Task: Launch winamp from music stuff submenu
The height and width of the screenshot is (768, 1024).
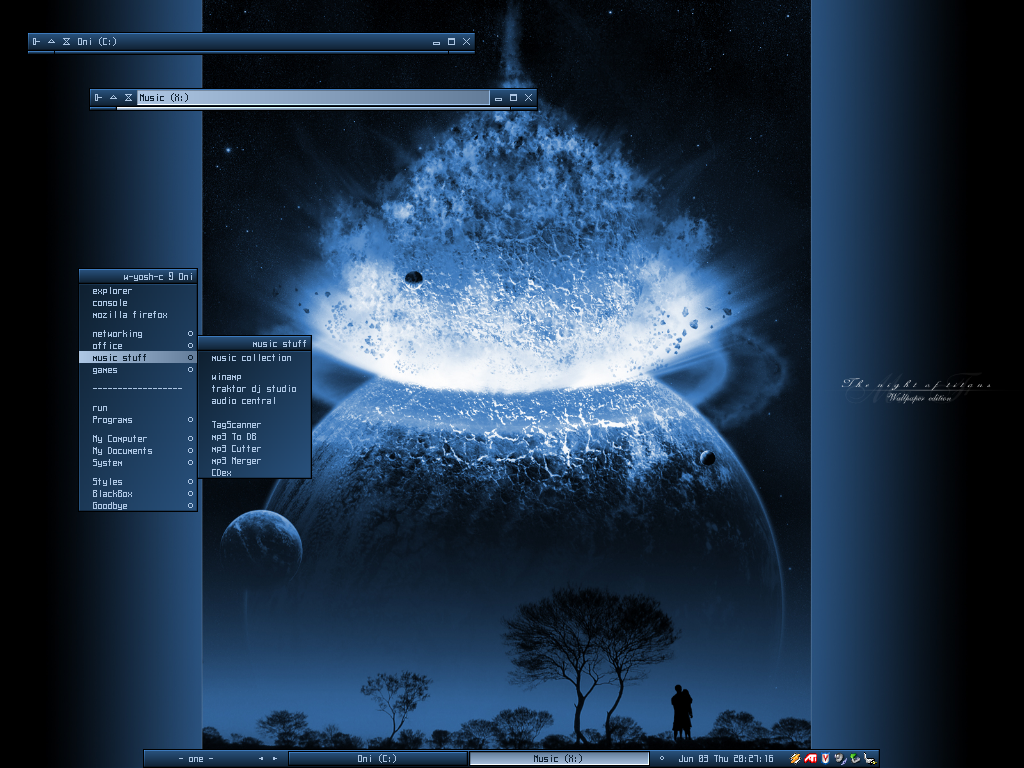Action: [x=255, y=377]
